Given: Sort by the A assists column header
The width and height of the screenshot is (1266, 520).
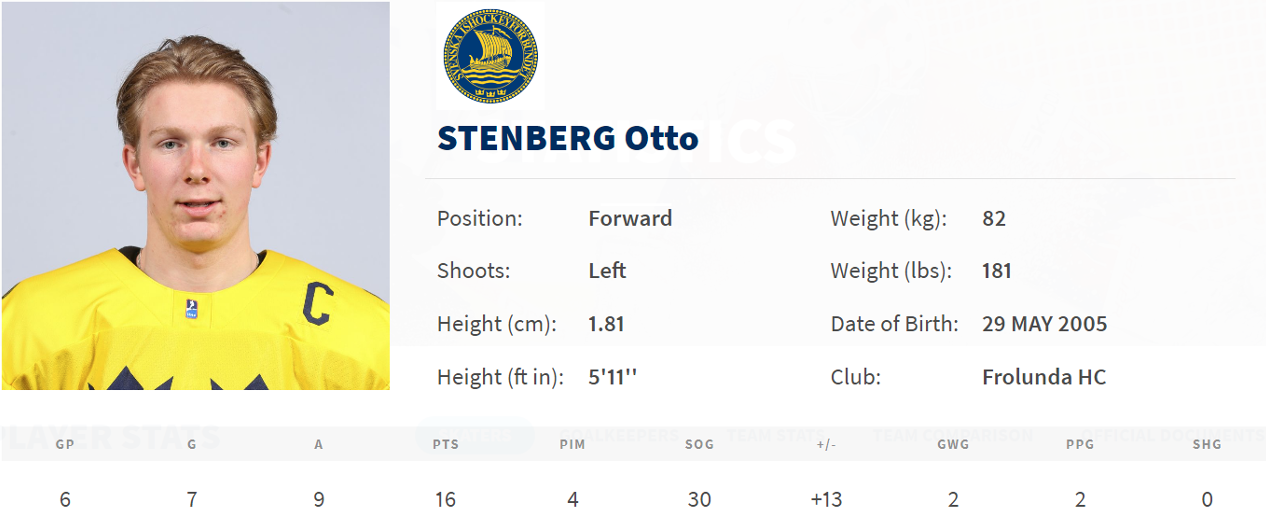Looking at the screenshot, I should click(319, 444).
